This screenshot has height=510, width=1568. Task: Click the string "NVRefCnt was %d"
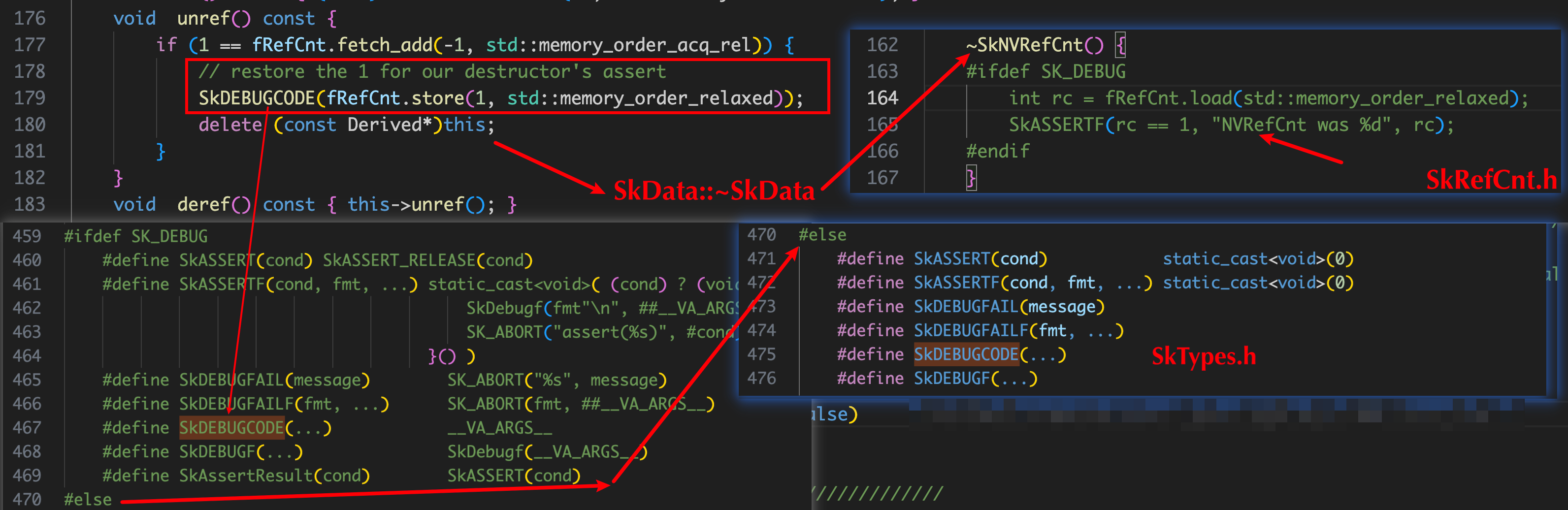pyautogui.click(x=1302, y=125)
